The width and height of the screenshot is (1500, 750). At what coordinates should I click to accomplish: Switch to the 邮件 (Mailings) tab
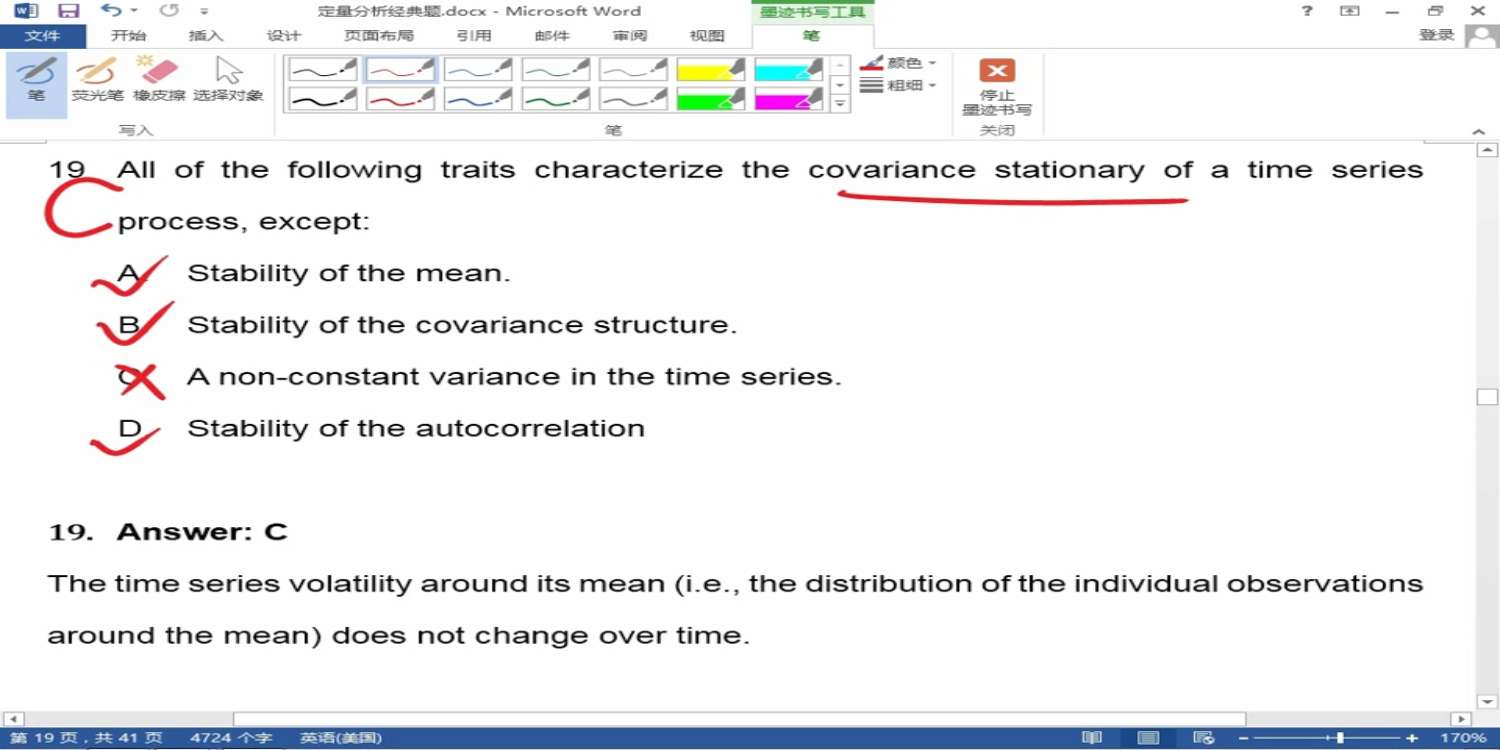coord(552,36)
